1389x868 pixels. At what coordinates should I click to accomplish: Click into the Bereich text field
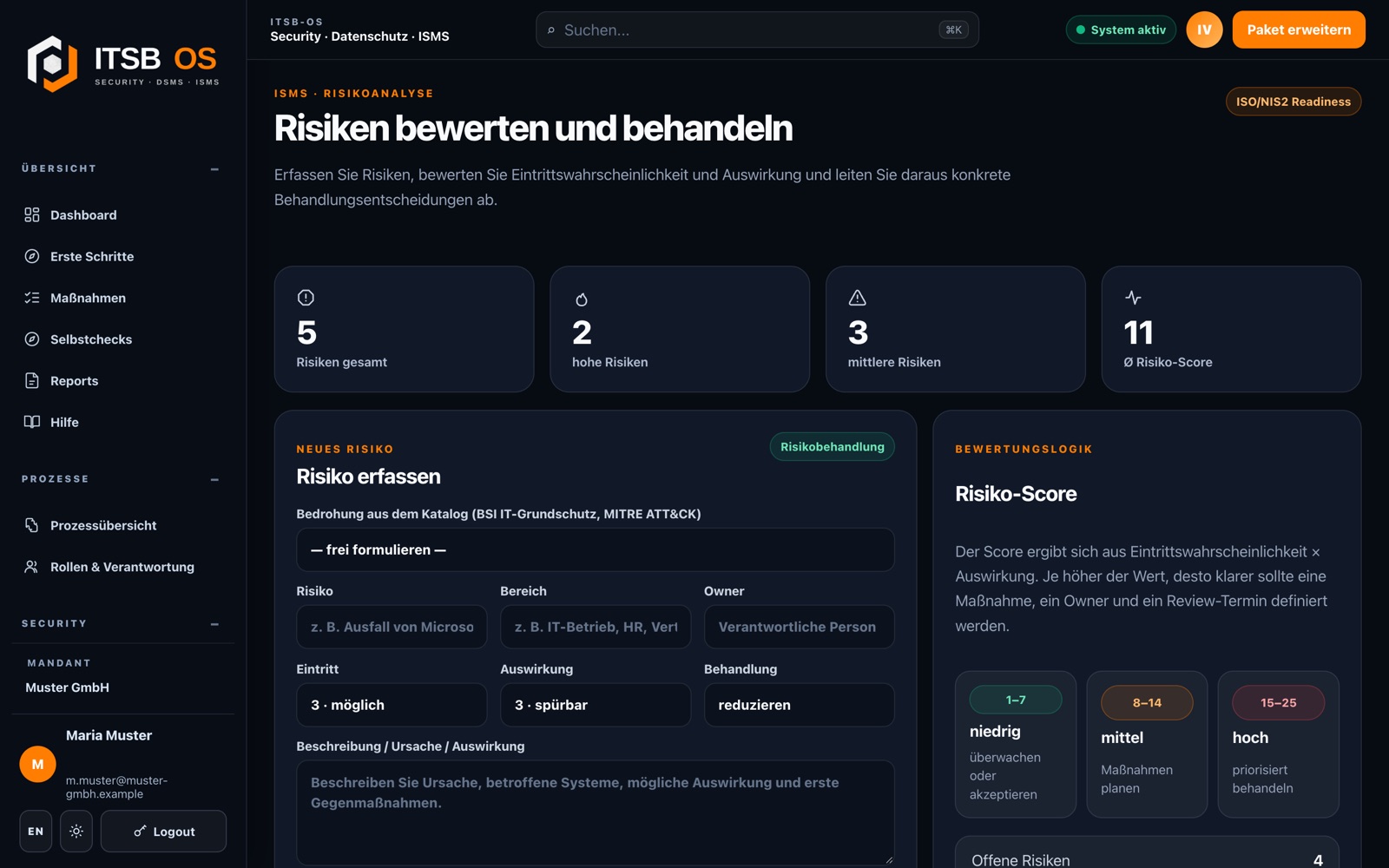pos(596,627)
